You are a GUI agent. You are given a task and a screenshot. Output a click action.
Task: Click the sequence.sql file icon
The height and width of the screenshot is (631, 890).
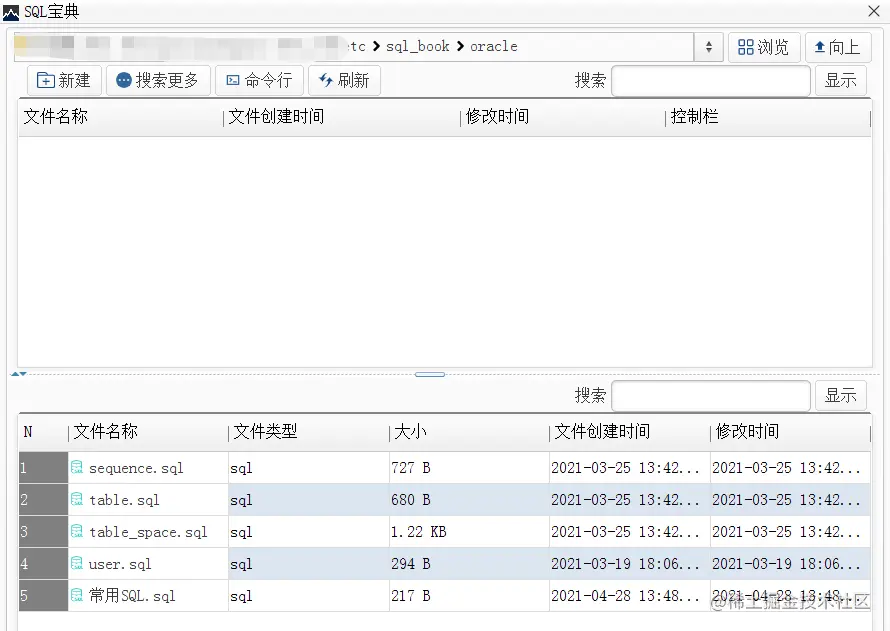[x=77, y=468]
